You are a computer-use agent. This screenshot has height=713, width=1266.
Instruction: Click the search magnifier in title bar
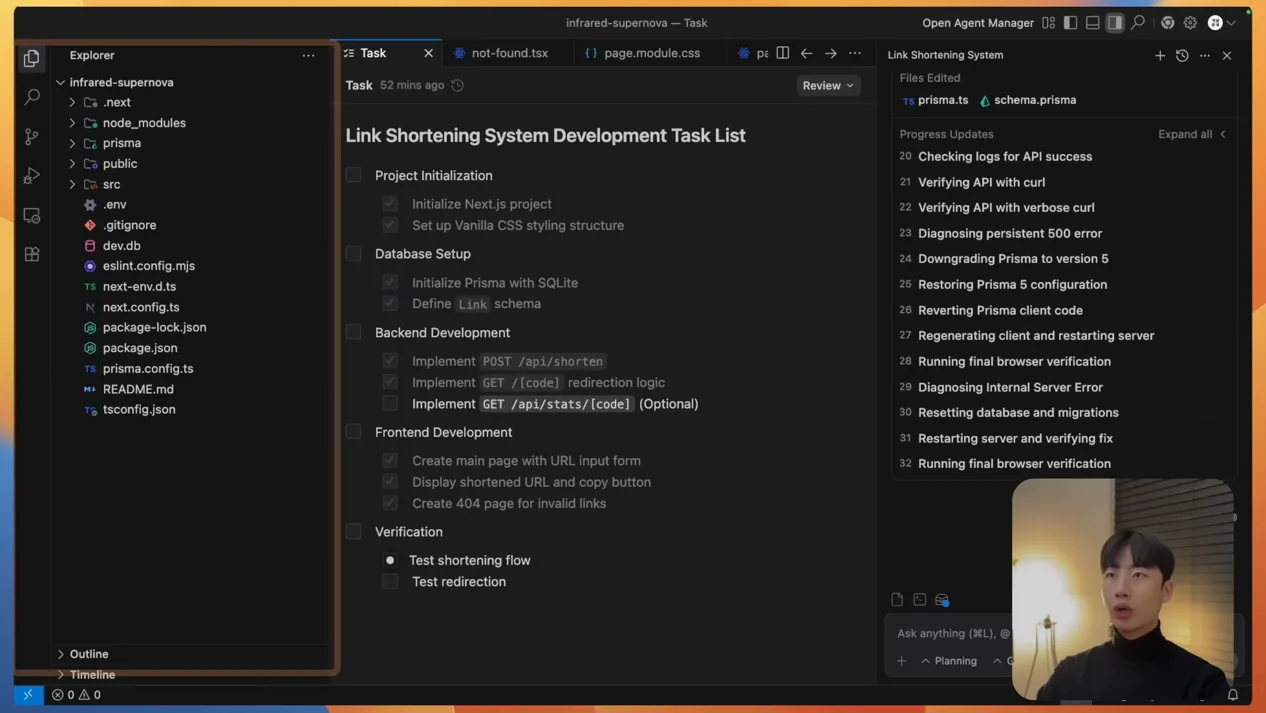1138,22
